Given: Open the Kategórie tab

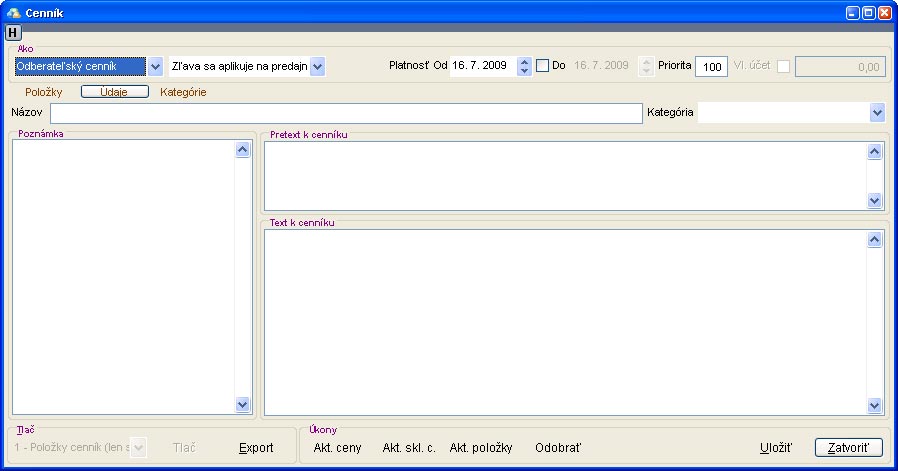Looking at the screenshot, I should pos(183,92).
